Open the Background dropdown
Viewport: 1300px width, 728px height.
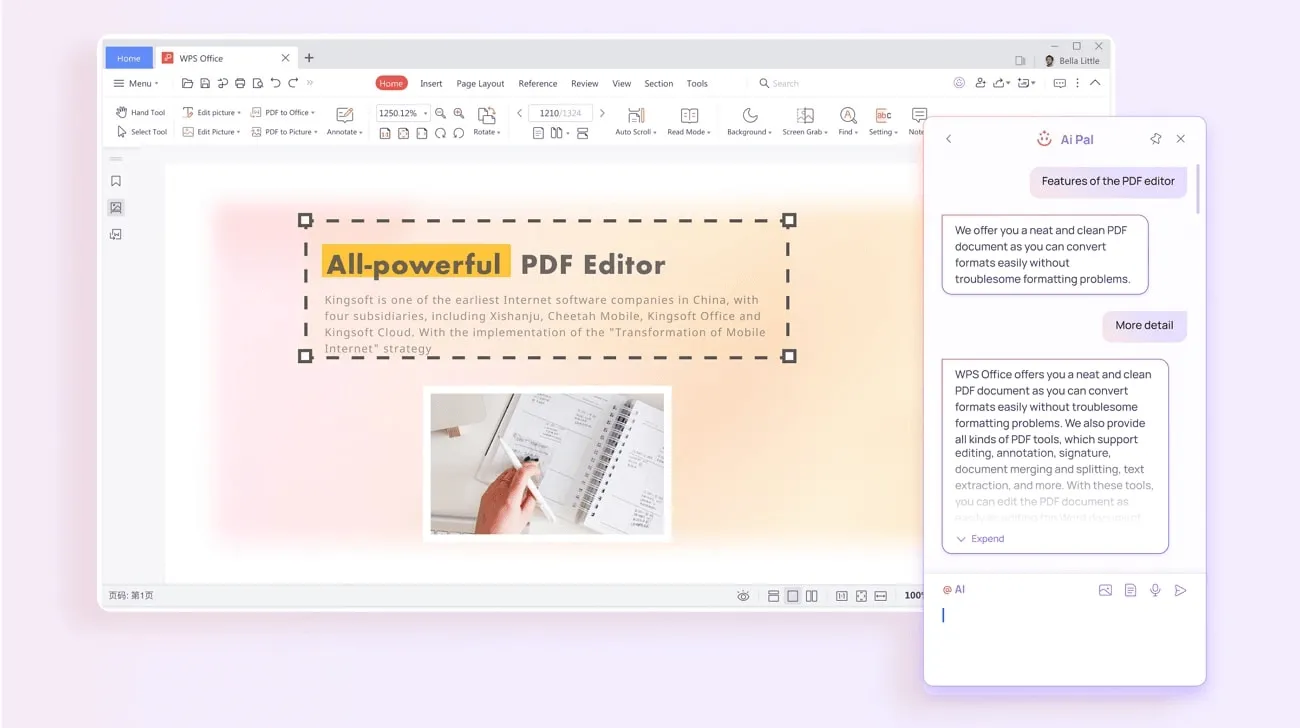coord(749,120)
